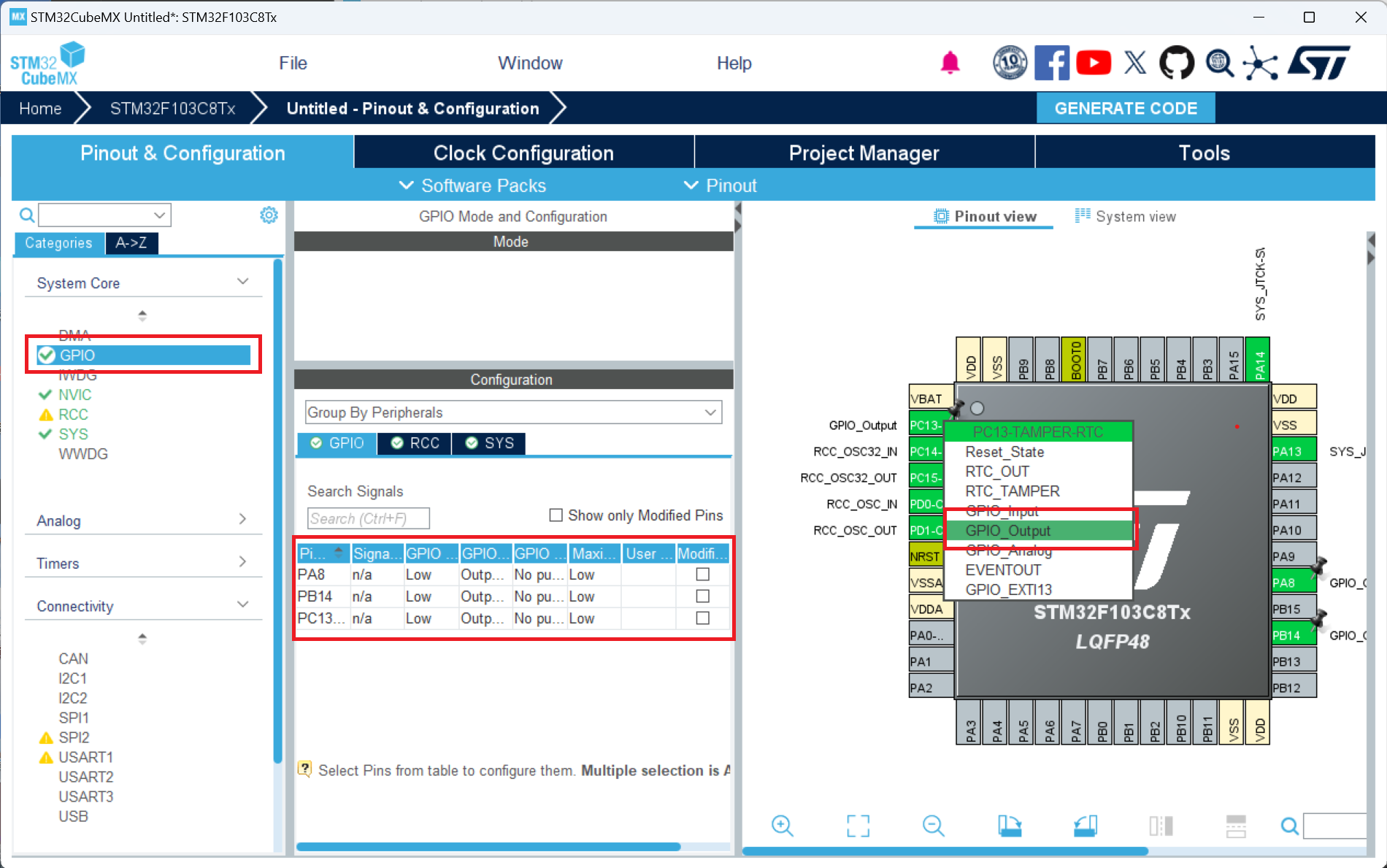Viewport: 1387px width, 868px height.
Task: Expand the Software Packs menu
Action: pyautogui.click(x=472, y=185)
